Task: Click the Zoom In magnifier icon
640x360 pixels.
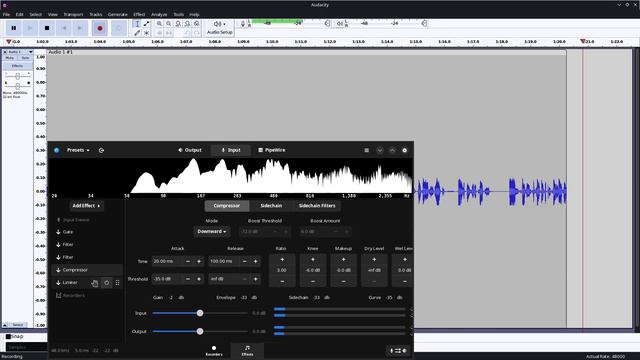Action: [x=160, y=24]
